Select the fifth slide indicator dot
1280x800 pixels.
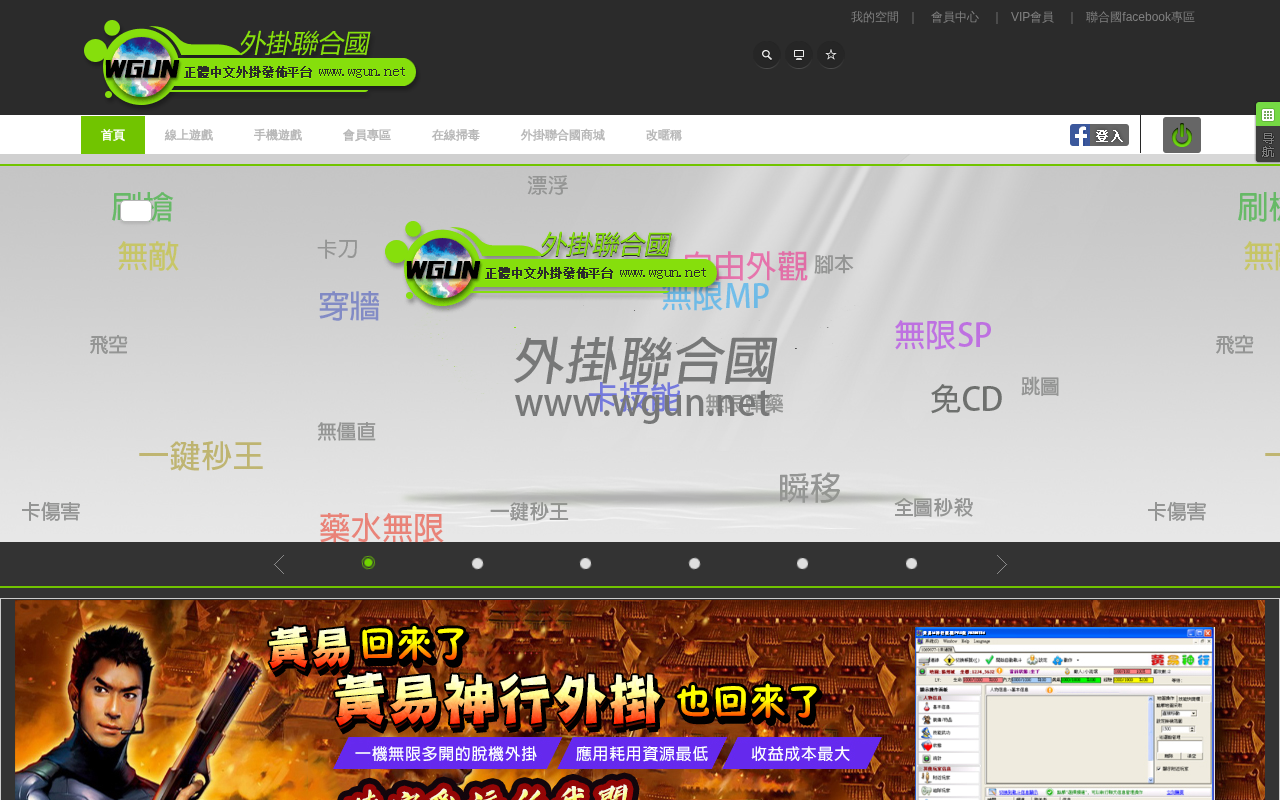tap(802, 564)
